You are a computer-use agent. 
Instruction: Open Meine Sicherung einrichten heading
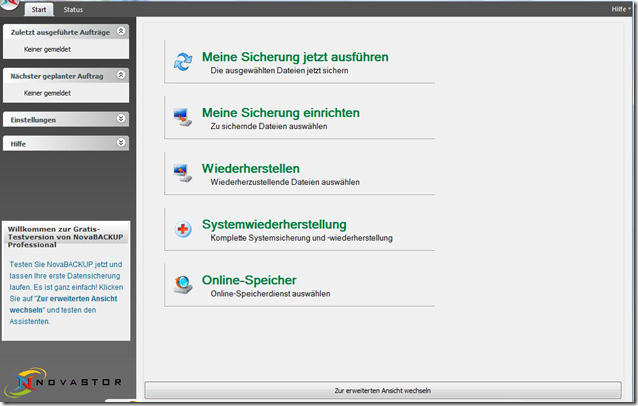click(x=281, y=113)
